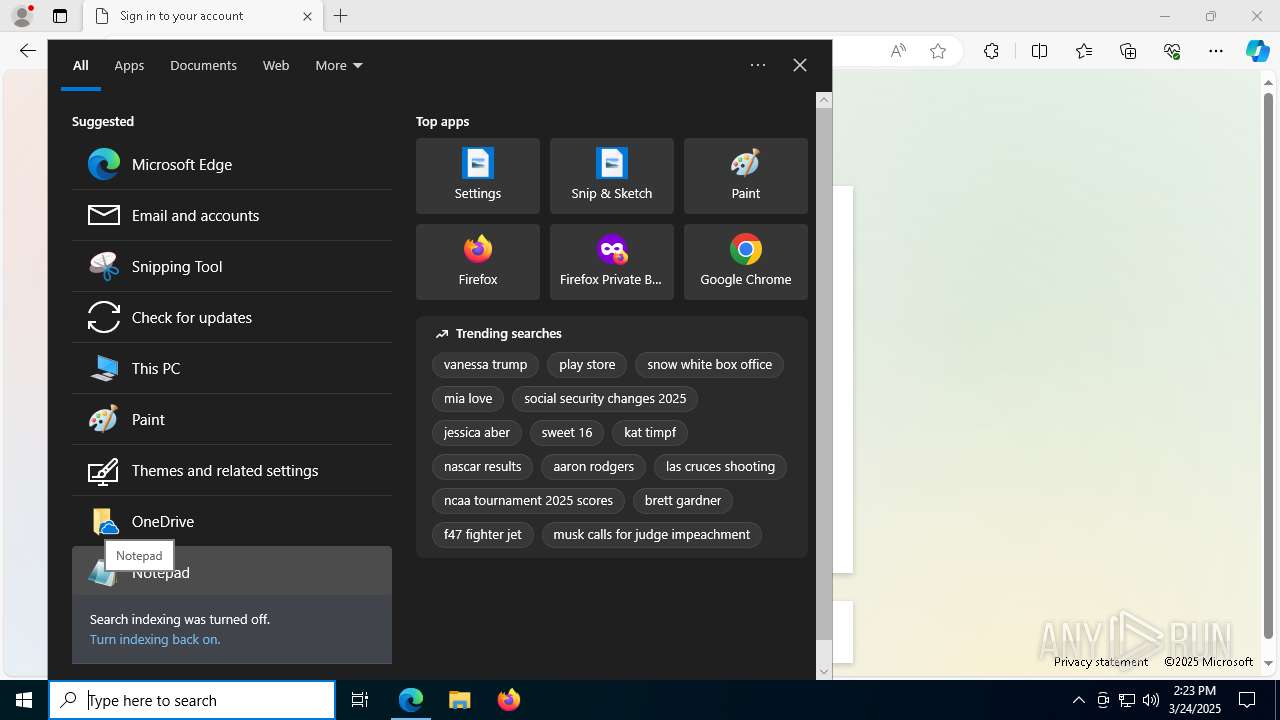Launch Notepad from suggestions
The width and height of the screenshot is (1280, 720).
click(x=231, y=572)
